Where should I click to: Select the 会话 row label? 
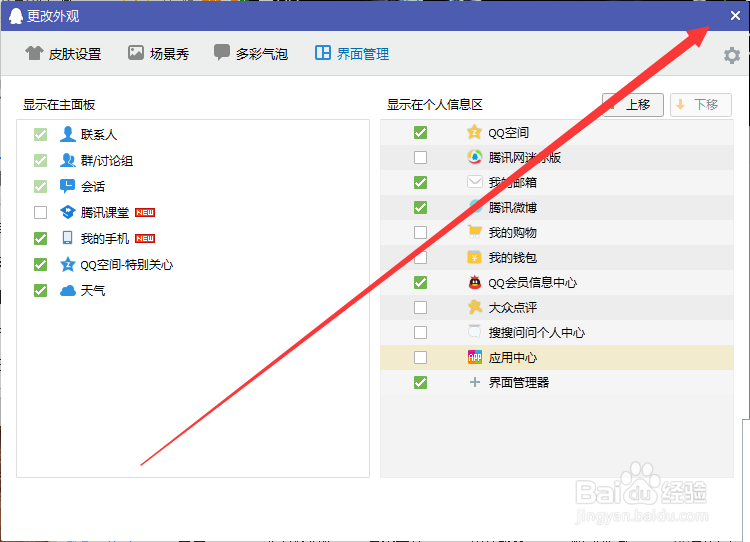pyautogui.click(x=93, y=187)
